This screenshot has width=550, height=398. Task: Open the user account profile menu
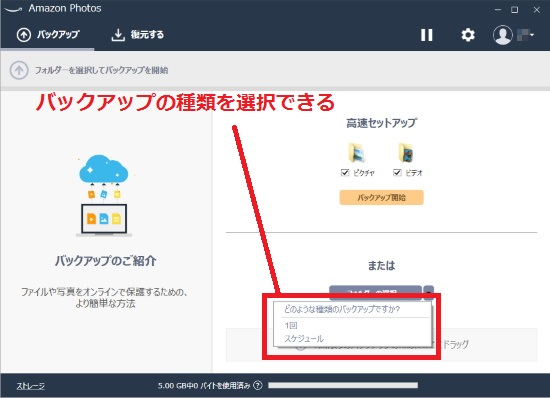coord(513,35)
